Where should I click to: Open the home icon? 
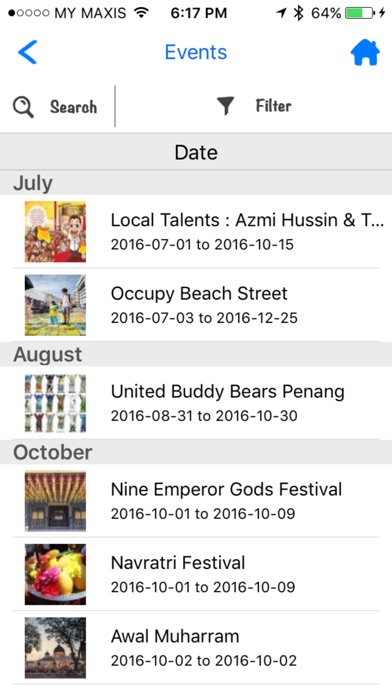(365, 53)
